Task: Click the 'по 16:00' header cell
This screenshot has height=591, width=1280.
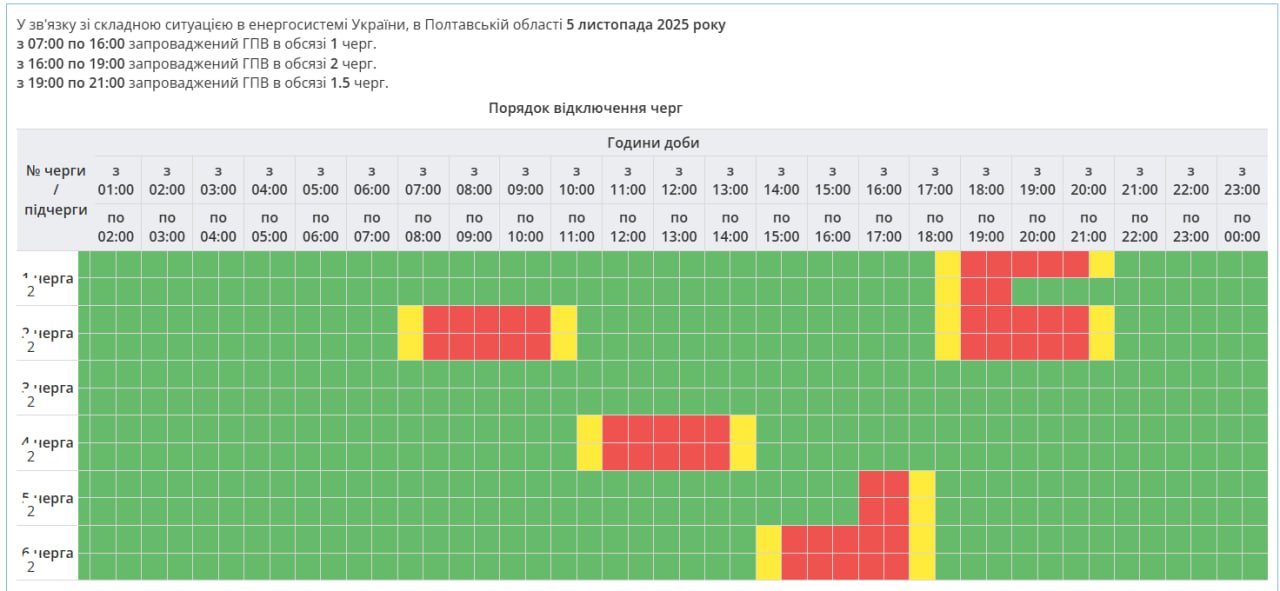Action: pos(832,227)
